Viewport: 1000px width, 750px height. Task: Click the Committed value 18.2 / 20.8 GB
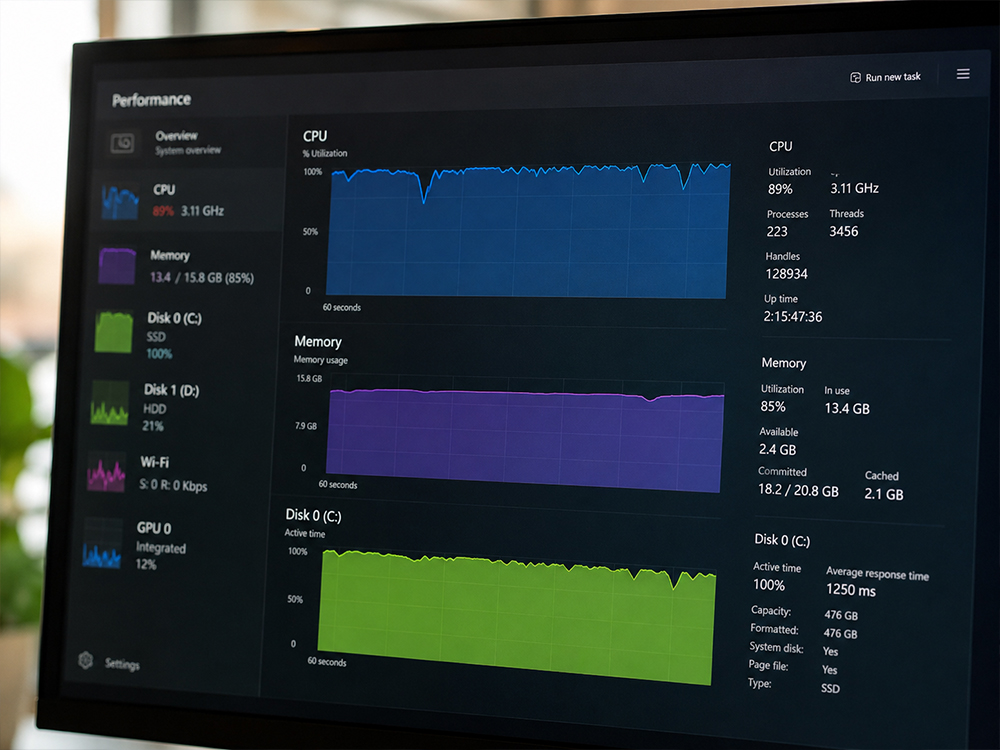coord(798,490)
